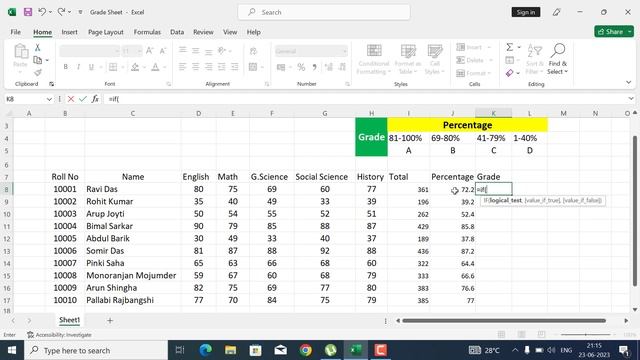Select the Ravi Das name cell
The image size is (640, 360).
pyautogui.click(x=133, y=189)
